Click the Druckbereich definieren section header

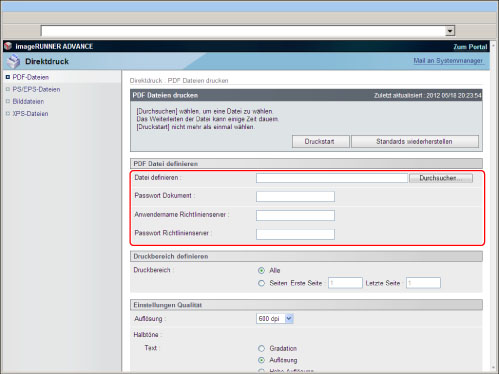306,256
